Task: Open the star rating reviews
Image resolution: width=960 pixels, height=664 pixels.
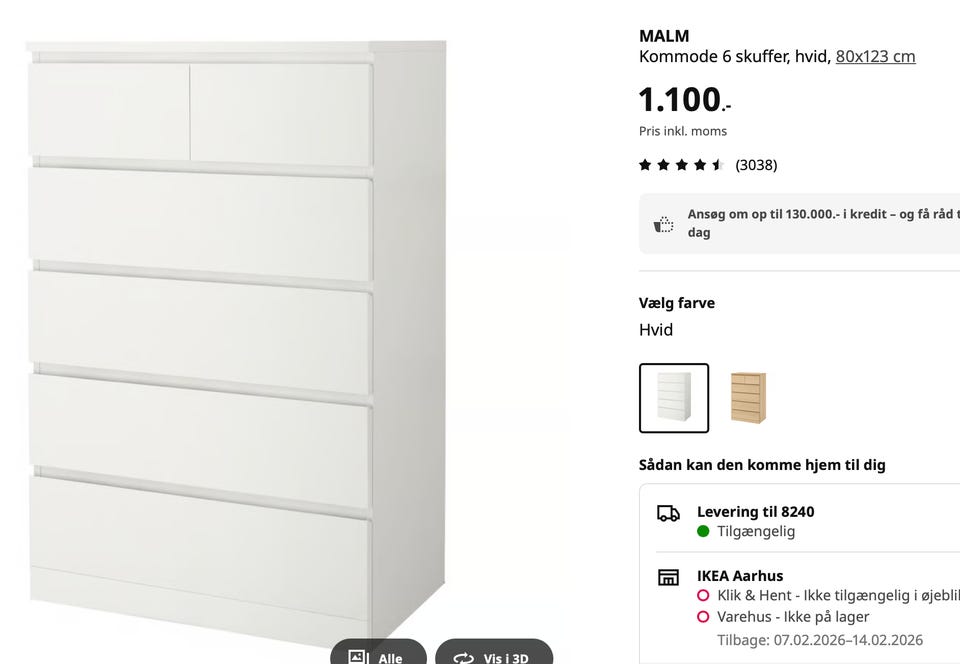Action: (681, 165)
